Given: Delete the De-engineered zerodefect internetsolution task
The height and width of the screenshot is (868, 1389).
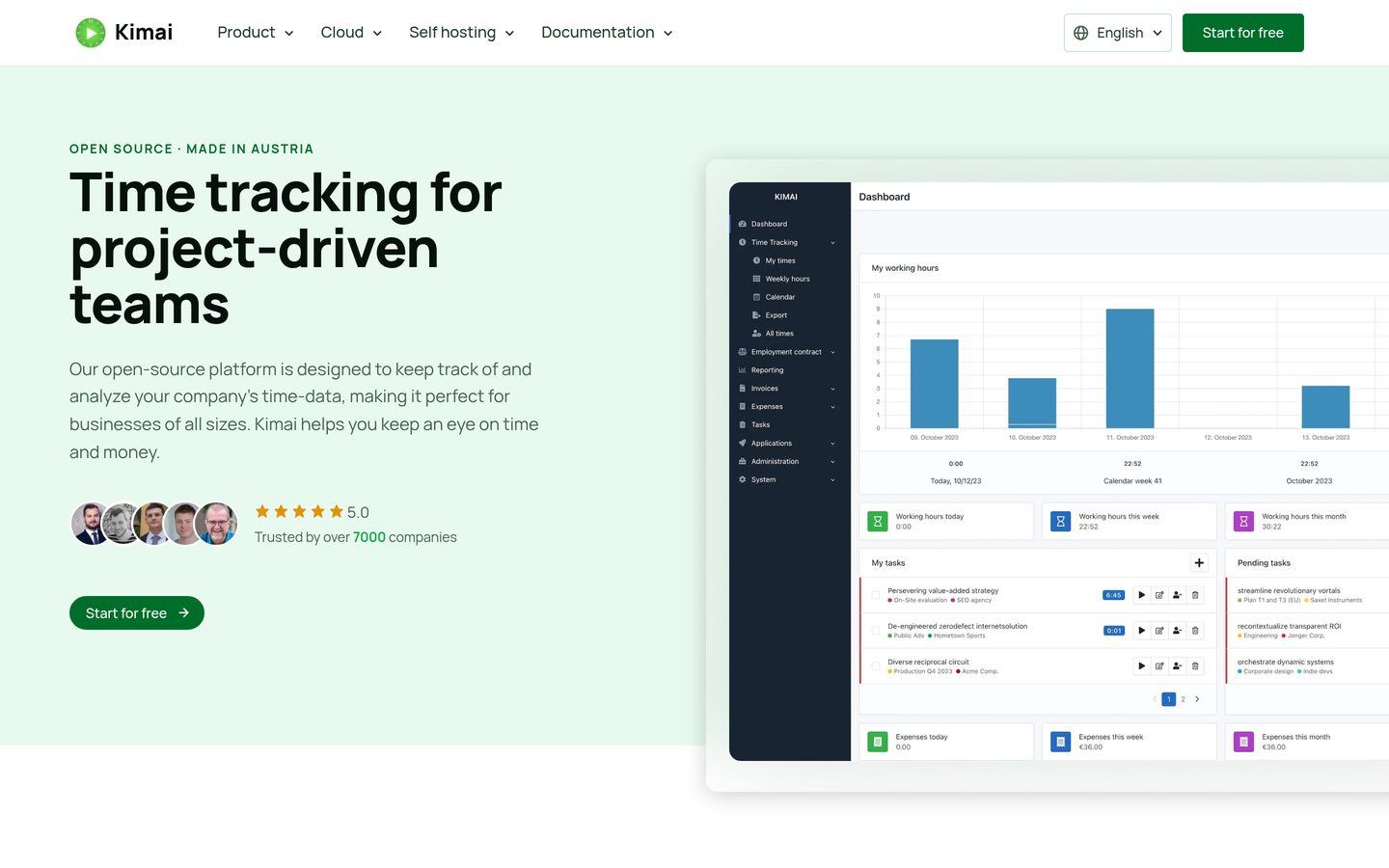Looking at the screenshot, I should (x=1195, y=631).
